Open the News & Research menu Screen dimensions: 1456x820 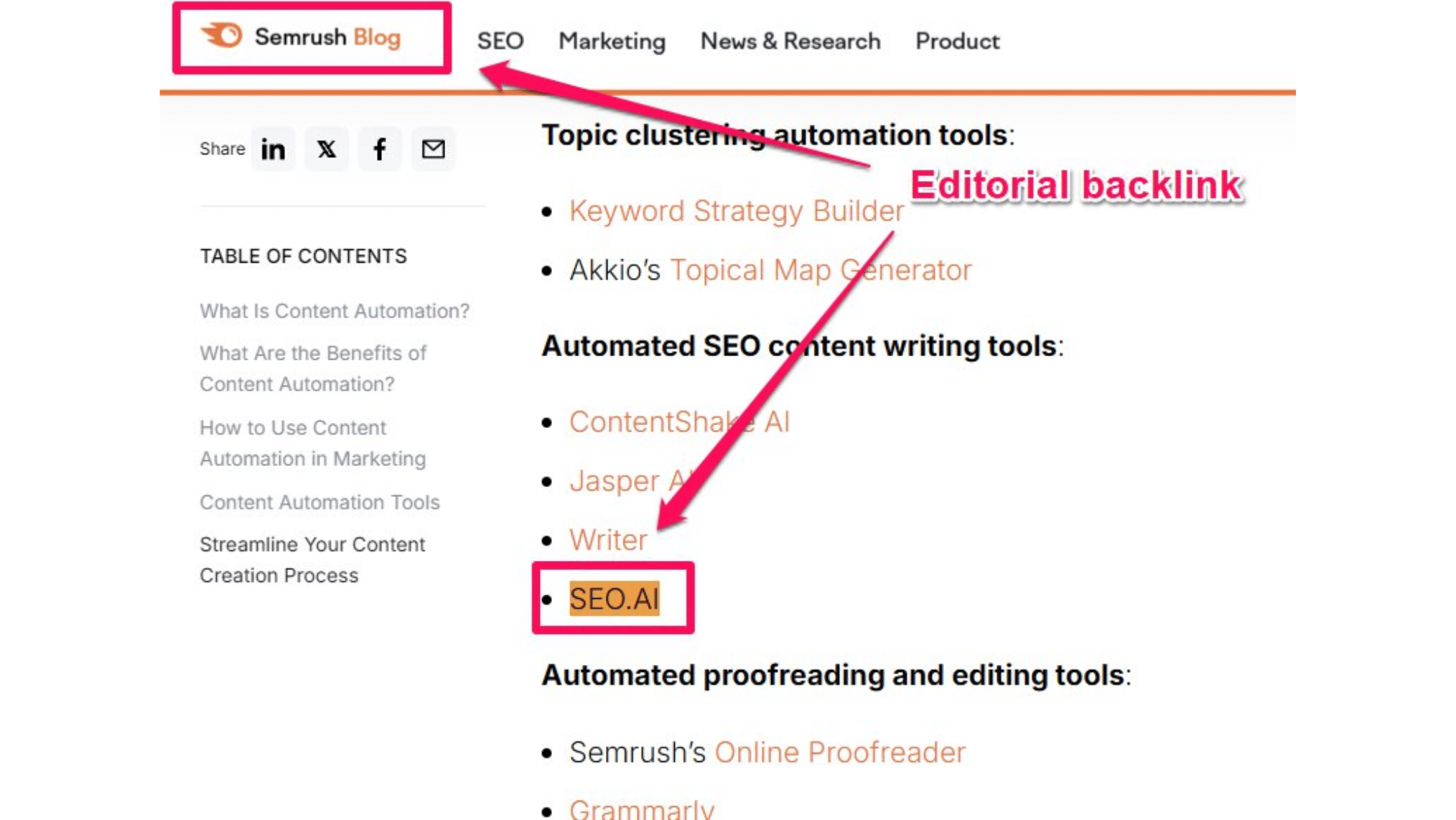(790, 41)
